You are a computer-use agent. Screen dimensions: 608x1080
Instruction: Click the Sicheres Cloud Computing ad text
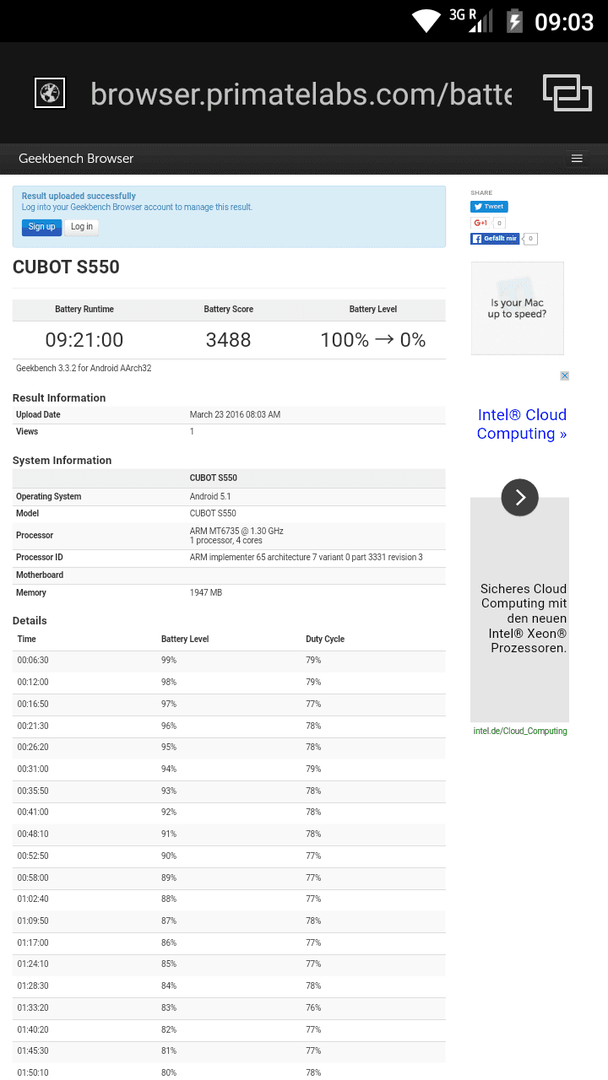523,619
